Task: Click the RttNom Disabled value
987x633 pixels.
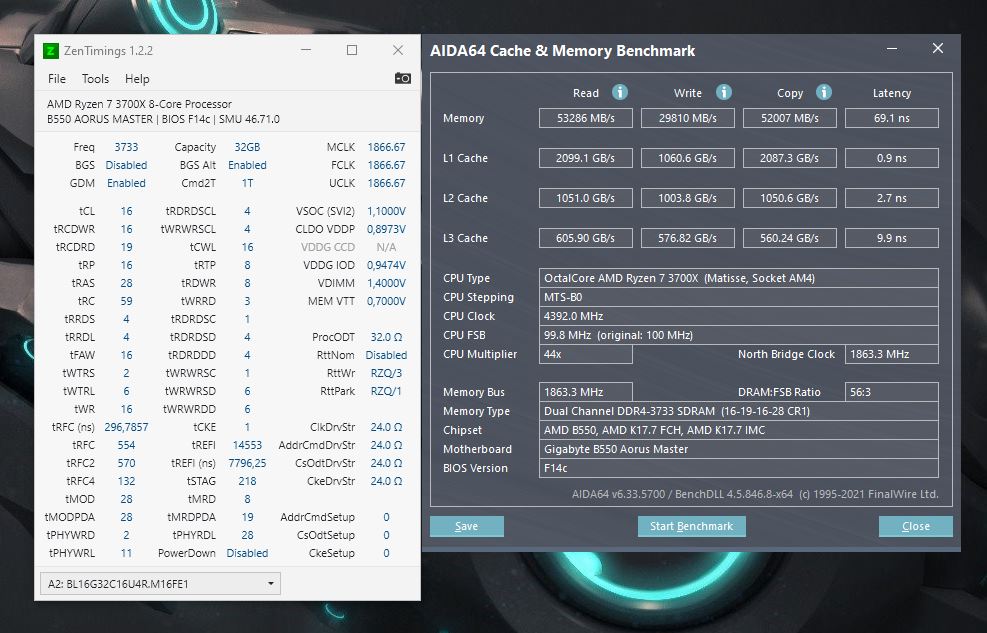Action: point(386,355)
